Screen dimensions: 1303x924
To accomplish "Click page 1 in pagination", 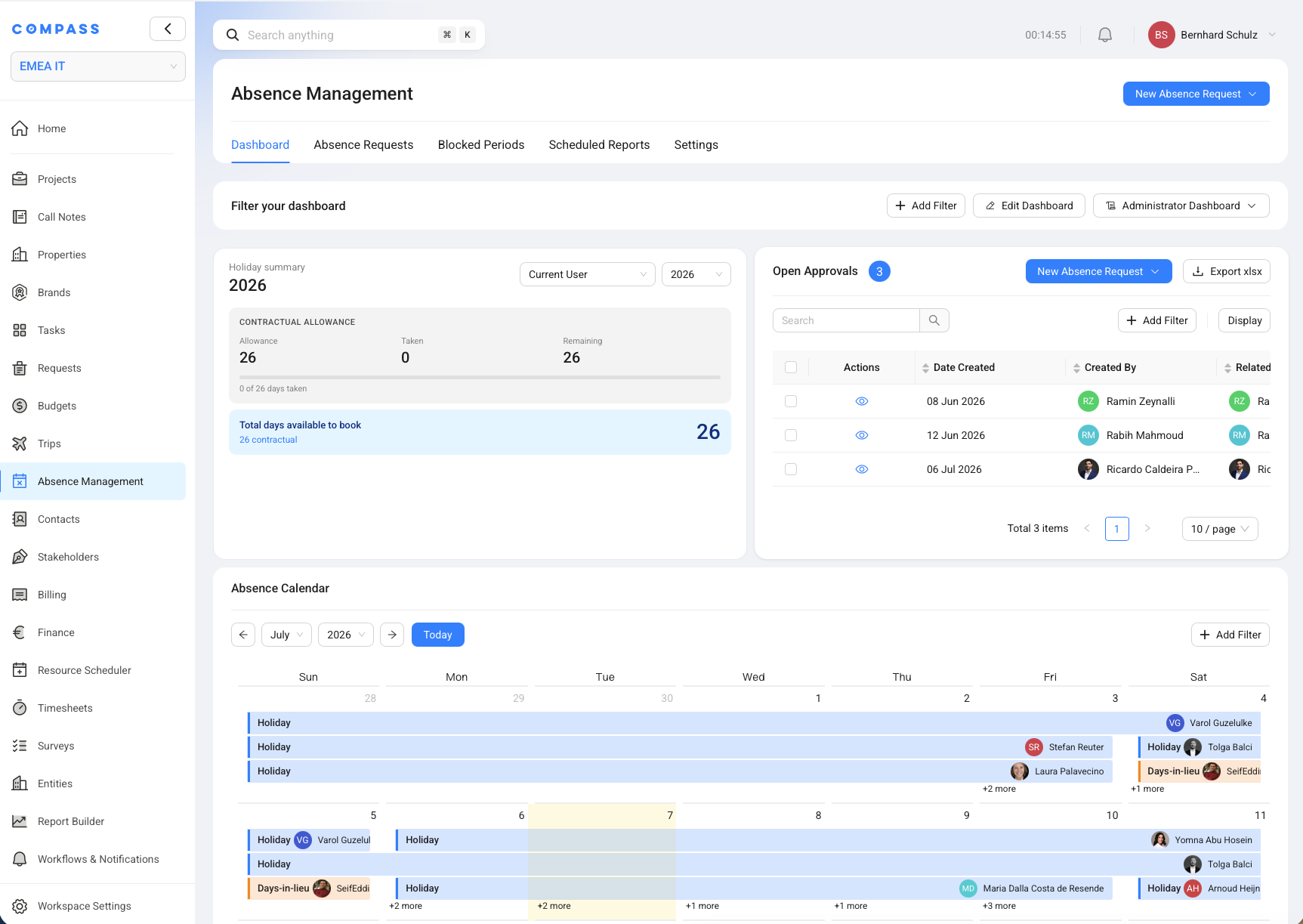I will pyautogui.click(x=1116, y=529).
